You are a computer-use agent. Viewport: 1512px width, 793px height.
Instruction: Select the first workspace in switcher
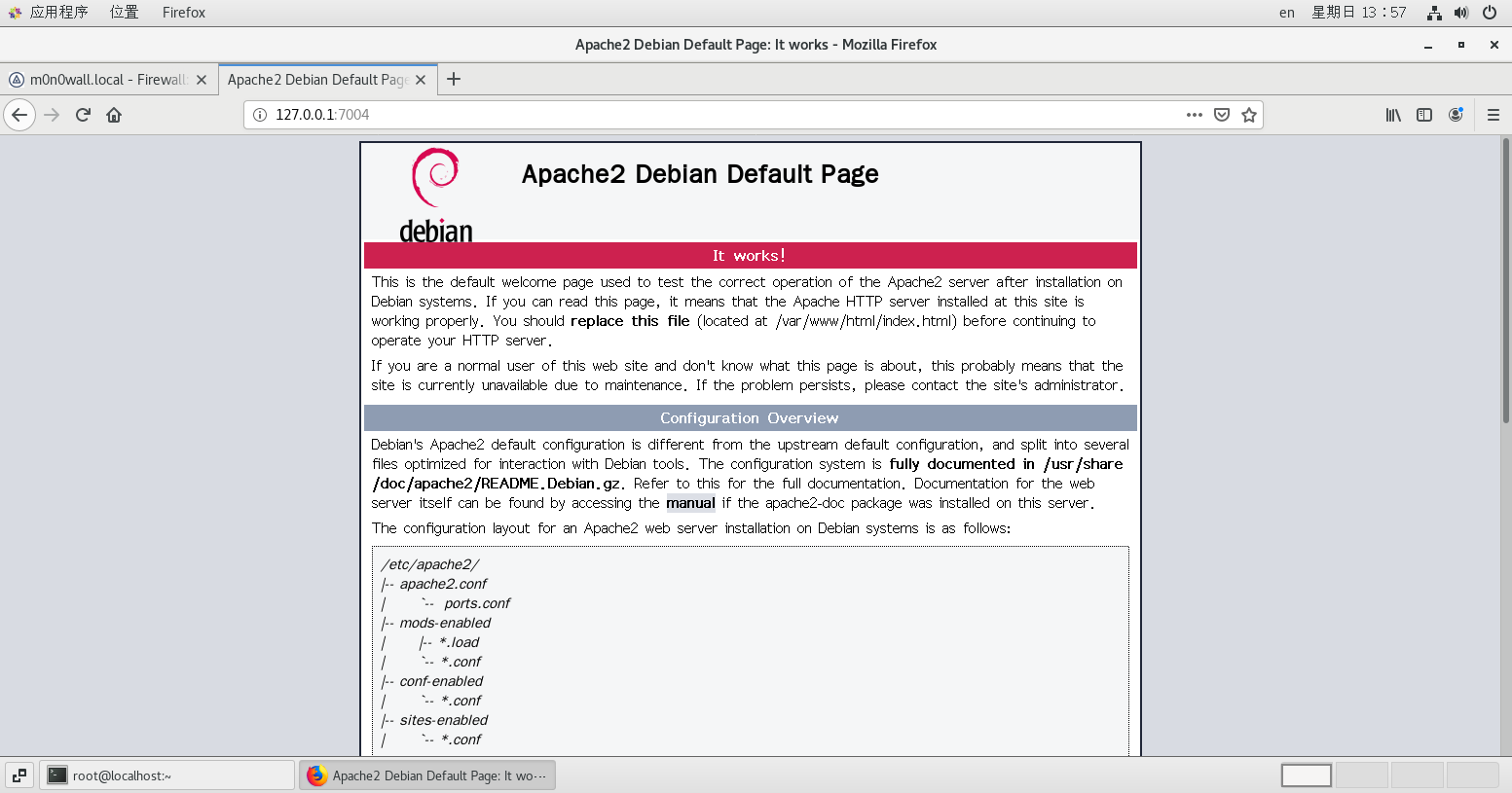(x=1307, y=775)
